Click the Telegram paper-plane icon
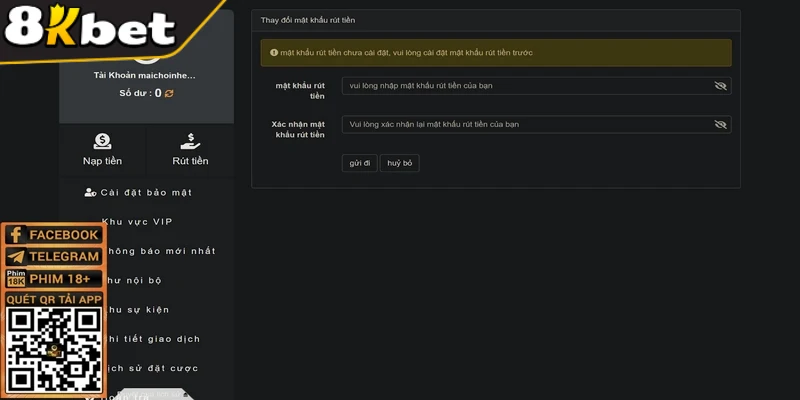The width and height of the screenshot is (800, 400). pyautogui.click(x=15, y=256)
